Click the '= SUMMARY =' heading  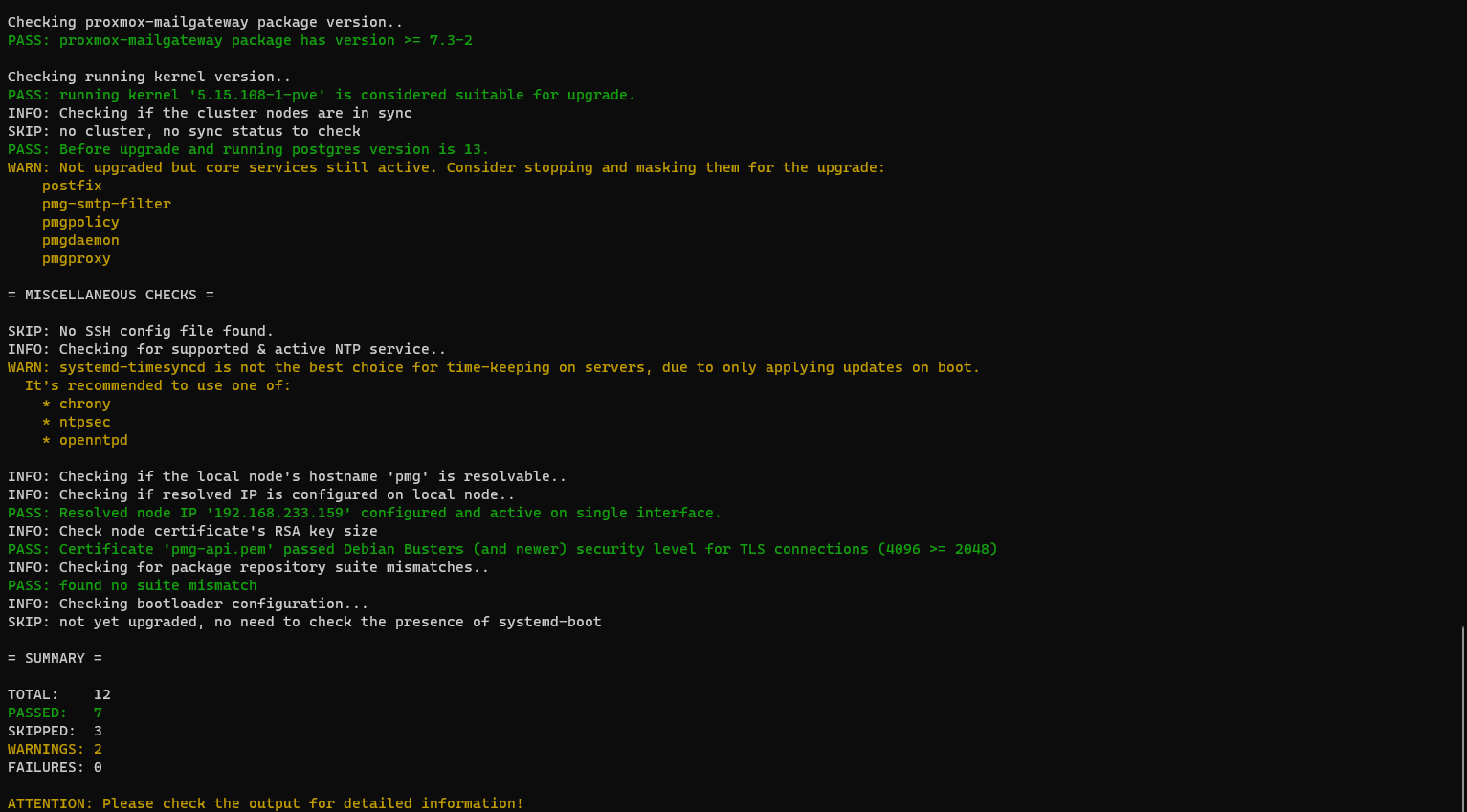(x=55, y=658)
